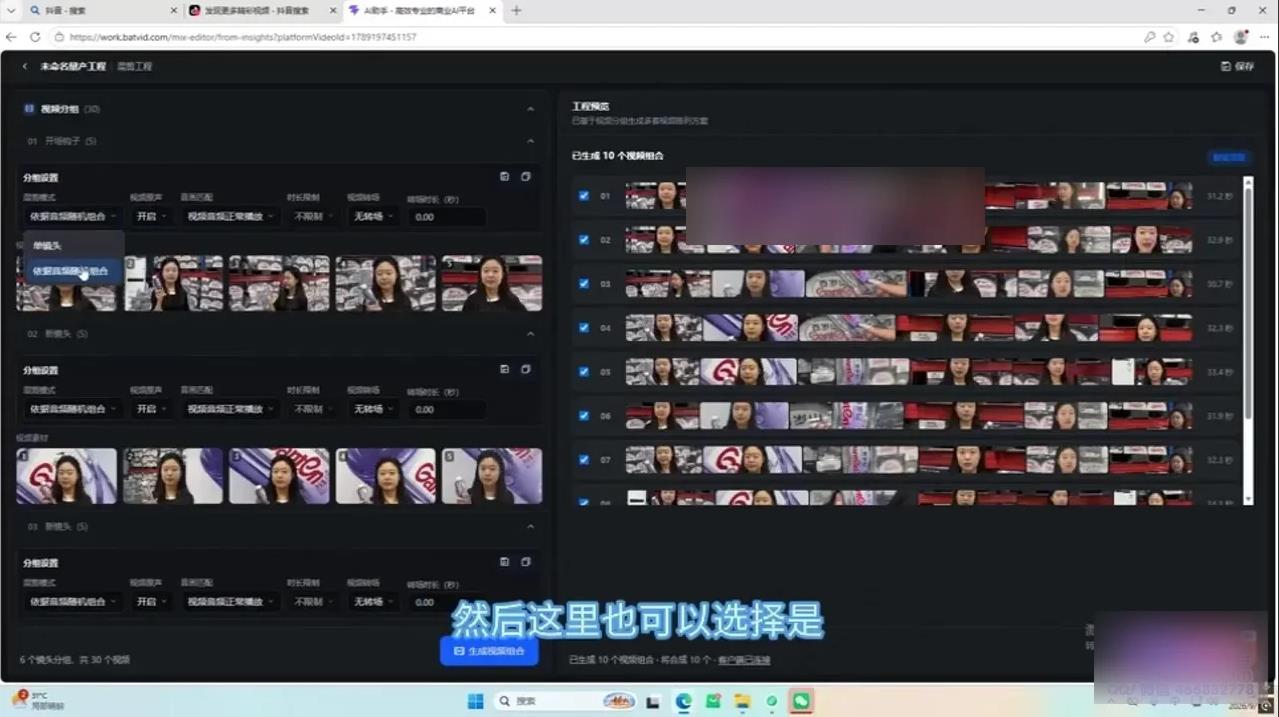Open Microsoft Edge from taskbar
The image size is (1279, 717).
(x=683, y=701)
